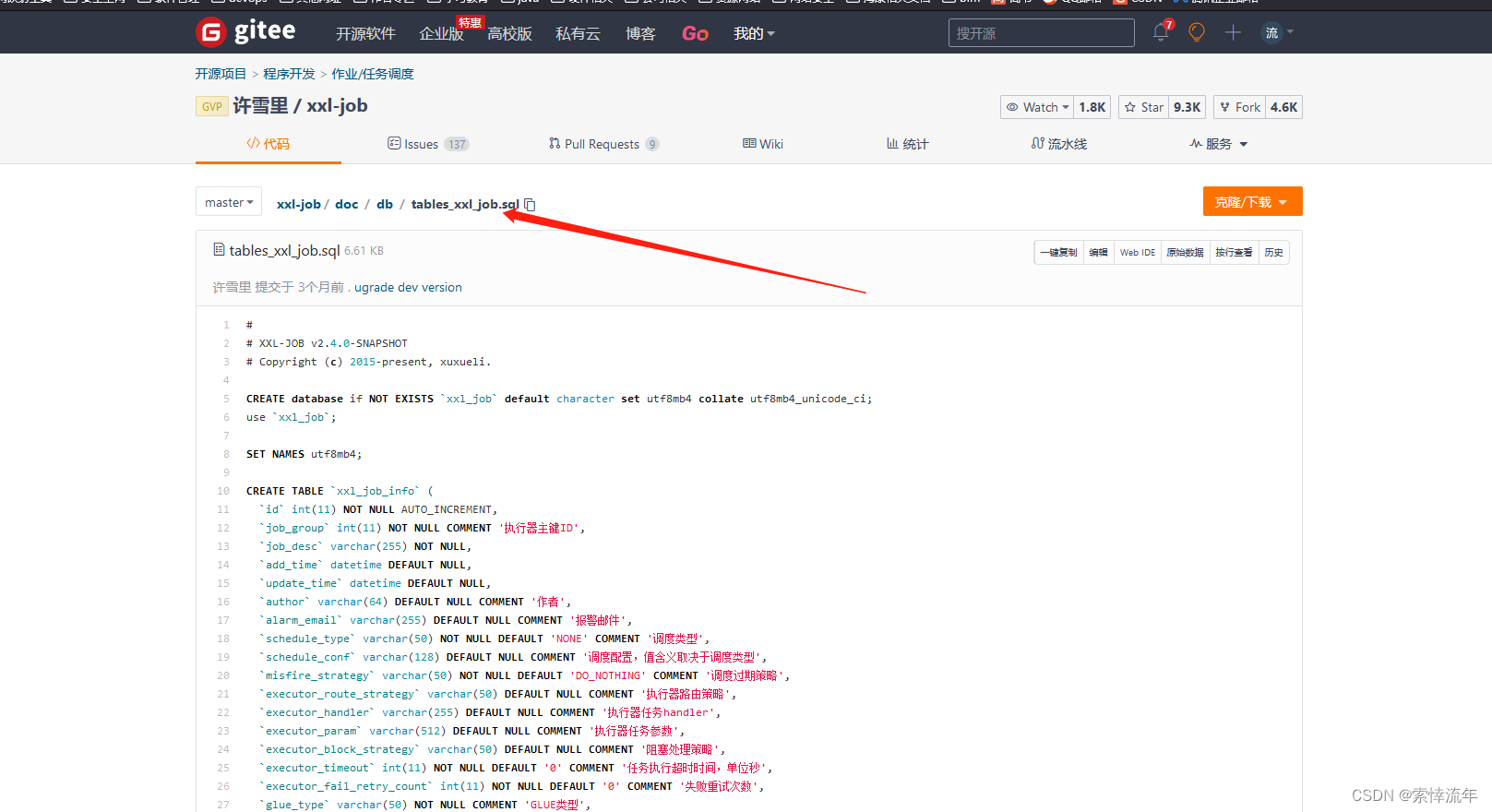
Task: Click the plus create icon
Action: [1233, 32]
